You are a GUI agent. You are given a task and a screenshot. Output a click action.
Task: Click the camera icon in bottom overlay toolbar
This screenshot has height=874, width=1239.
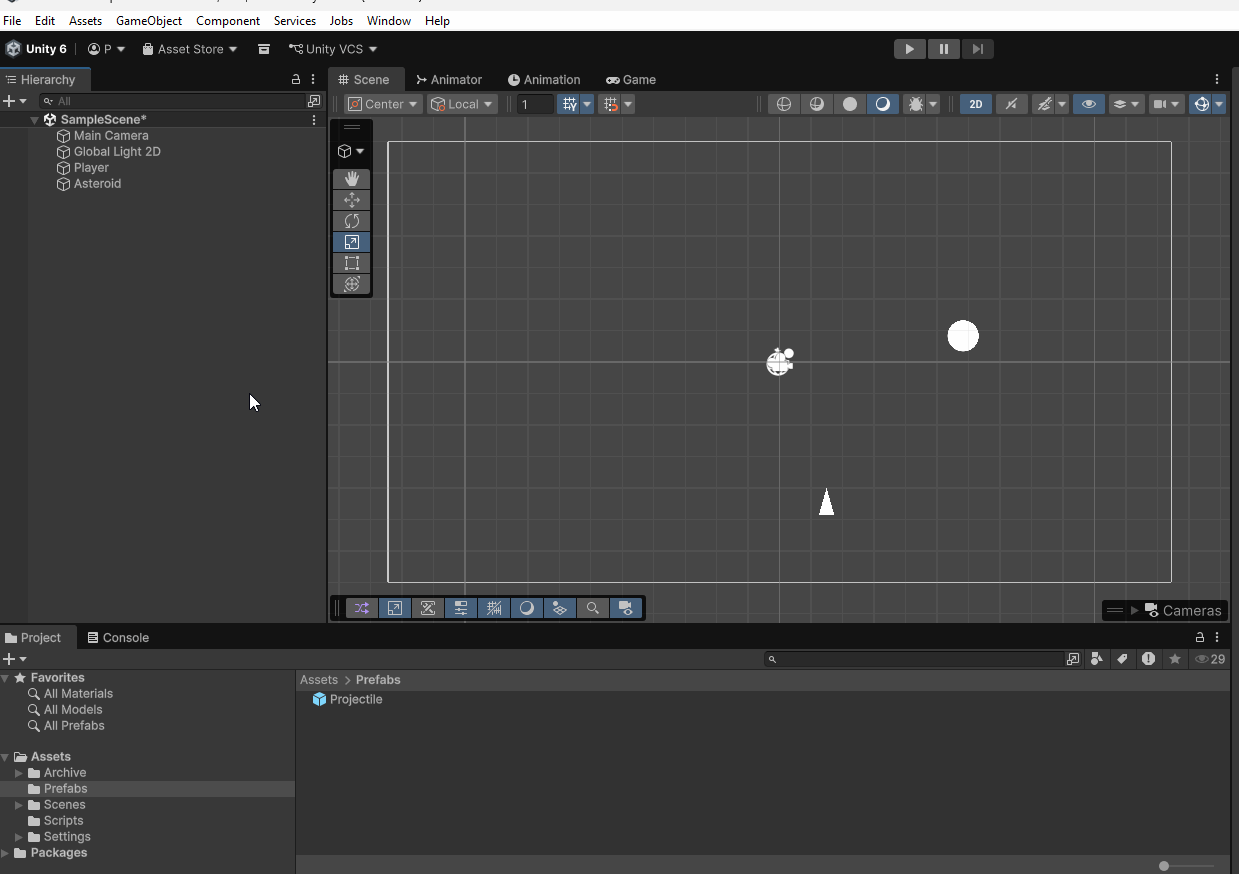(x=626, y=608)
